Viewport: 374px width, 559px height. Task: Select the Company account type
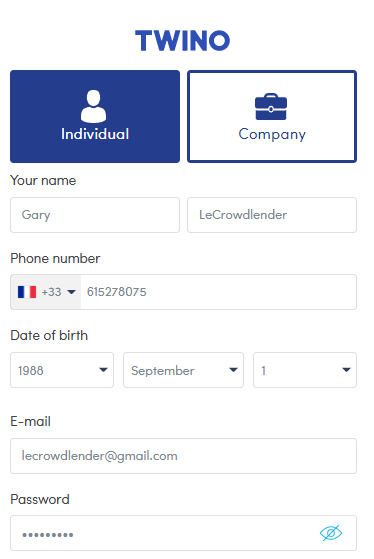272,117
